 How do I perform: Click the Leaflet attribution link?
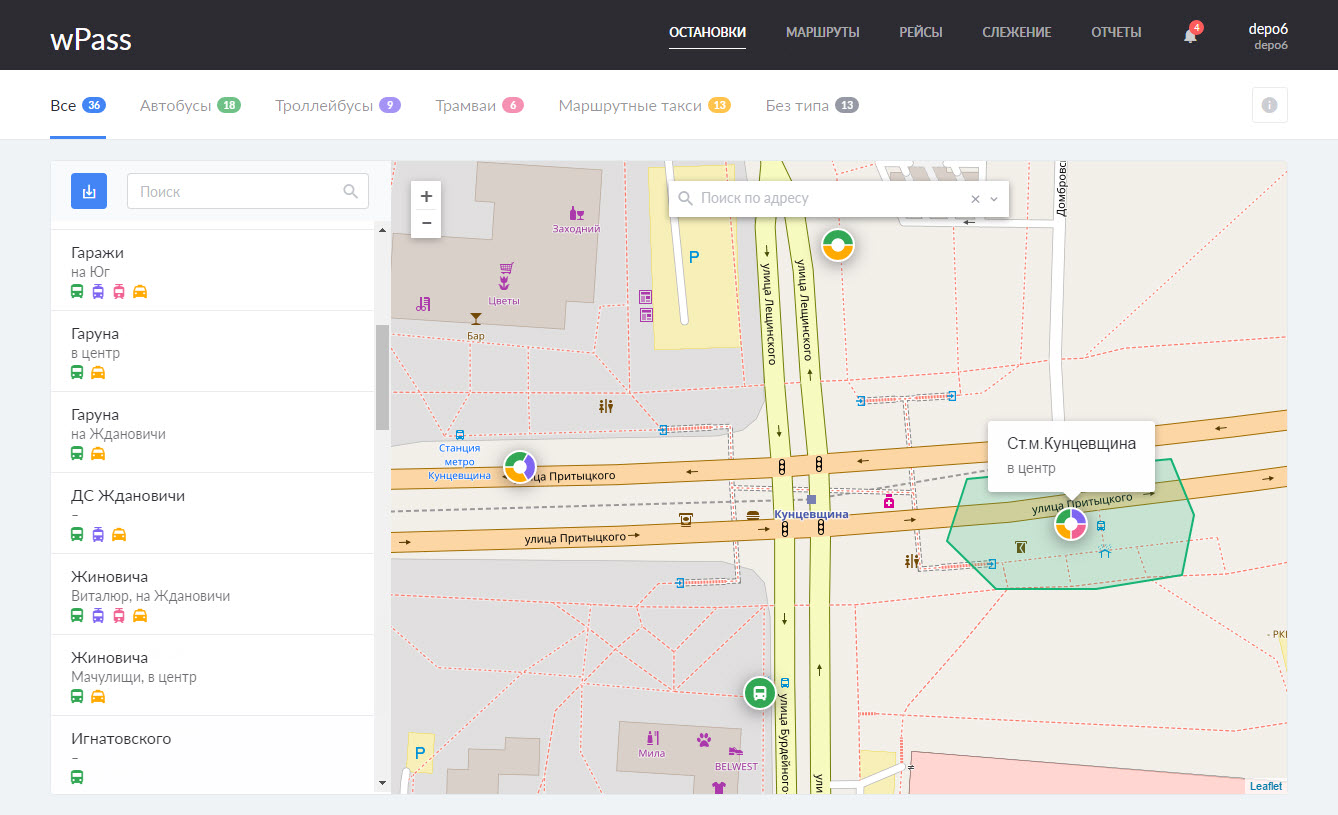coord(1265,786)
